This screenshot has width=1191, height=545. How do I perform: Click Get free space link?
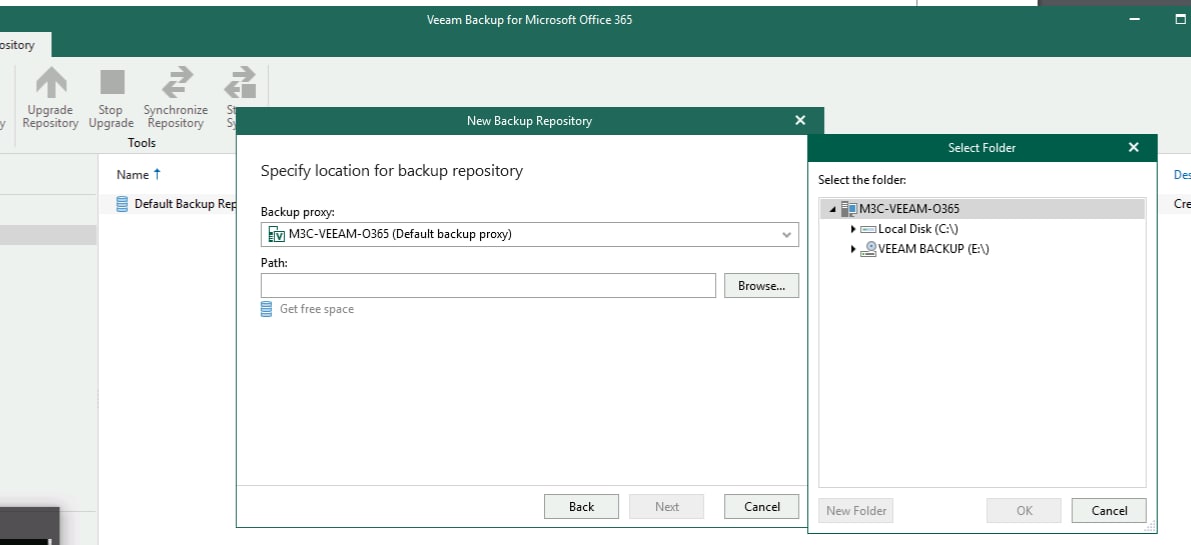pos(317,309)
